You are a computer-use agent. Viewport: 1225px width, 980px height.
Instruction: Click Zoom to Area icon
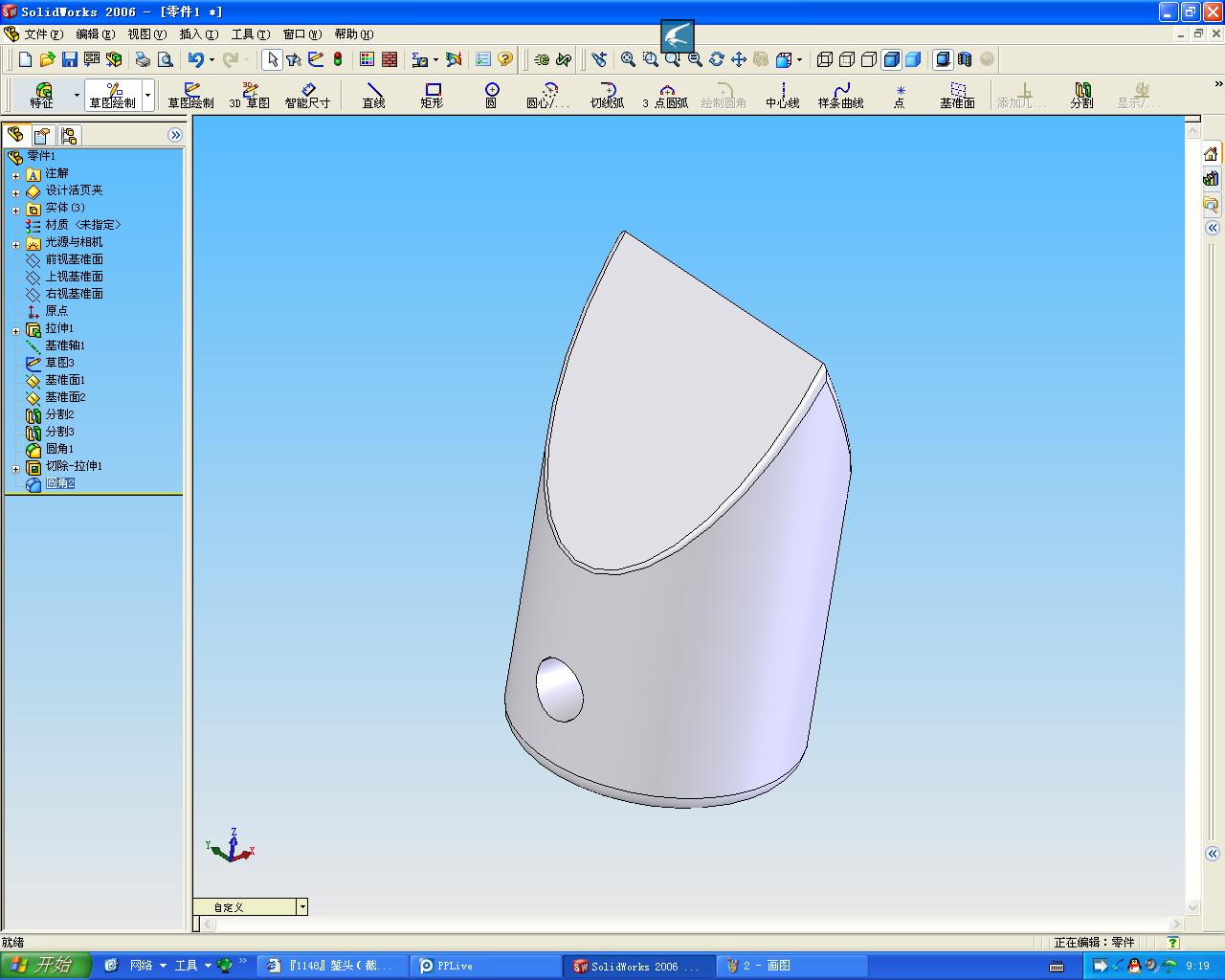[650, 59]
